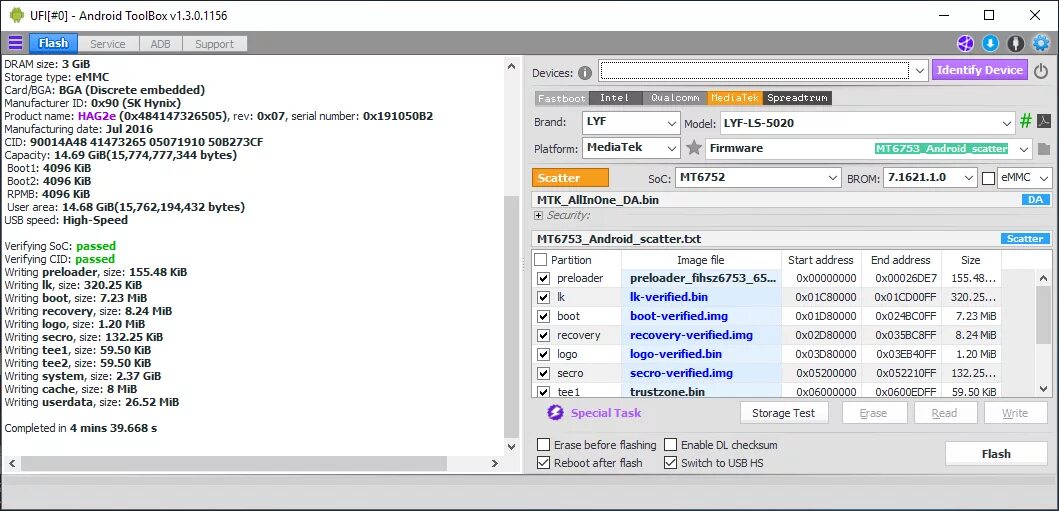1059x511 pixels.
Task: Click the log horizontal scrollbar
Action: [x=234, y=464]
